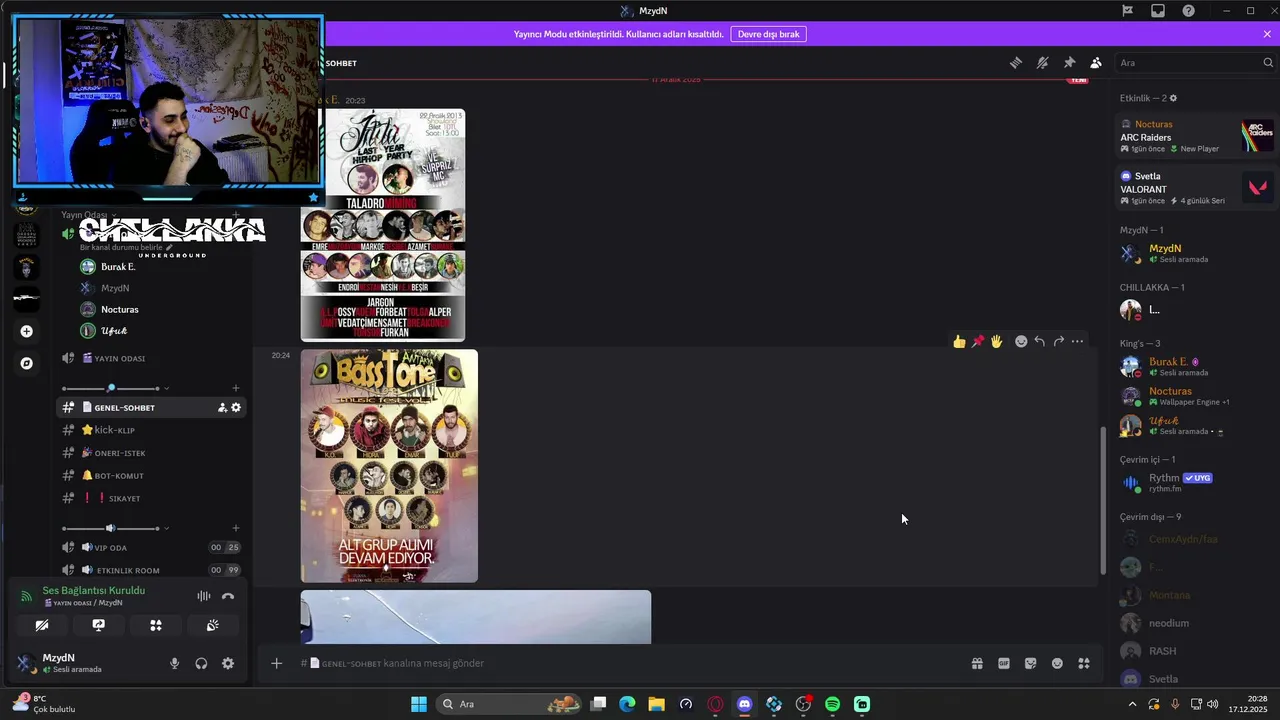Viewport: 1280px width, 720px height.
Task: Attach a file with plus button
Action: coord(277,663)
